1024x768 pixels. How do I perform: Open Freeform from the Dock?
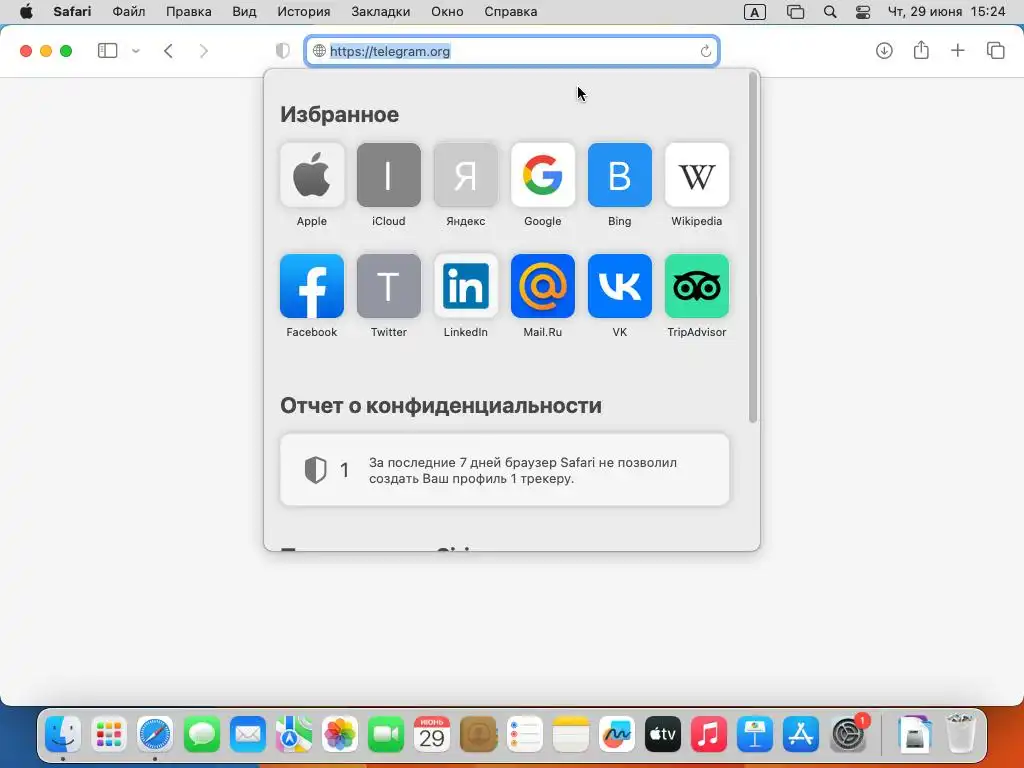(616, 735)
